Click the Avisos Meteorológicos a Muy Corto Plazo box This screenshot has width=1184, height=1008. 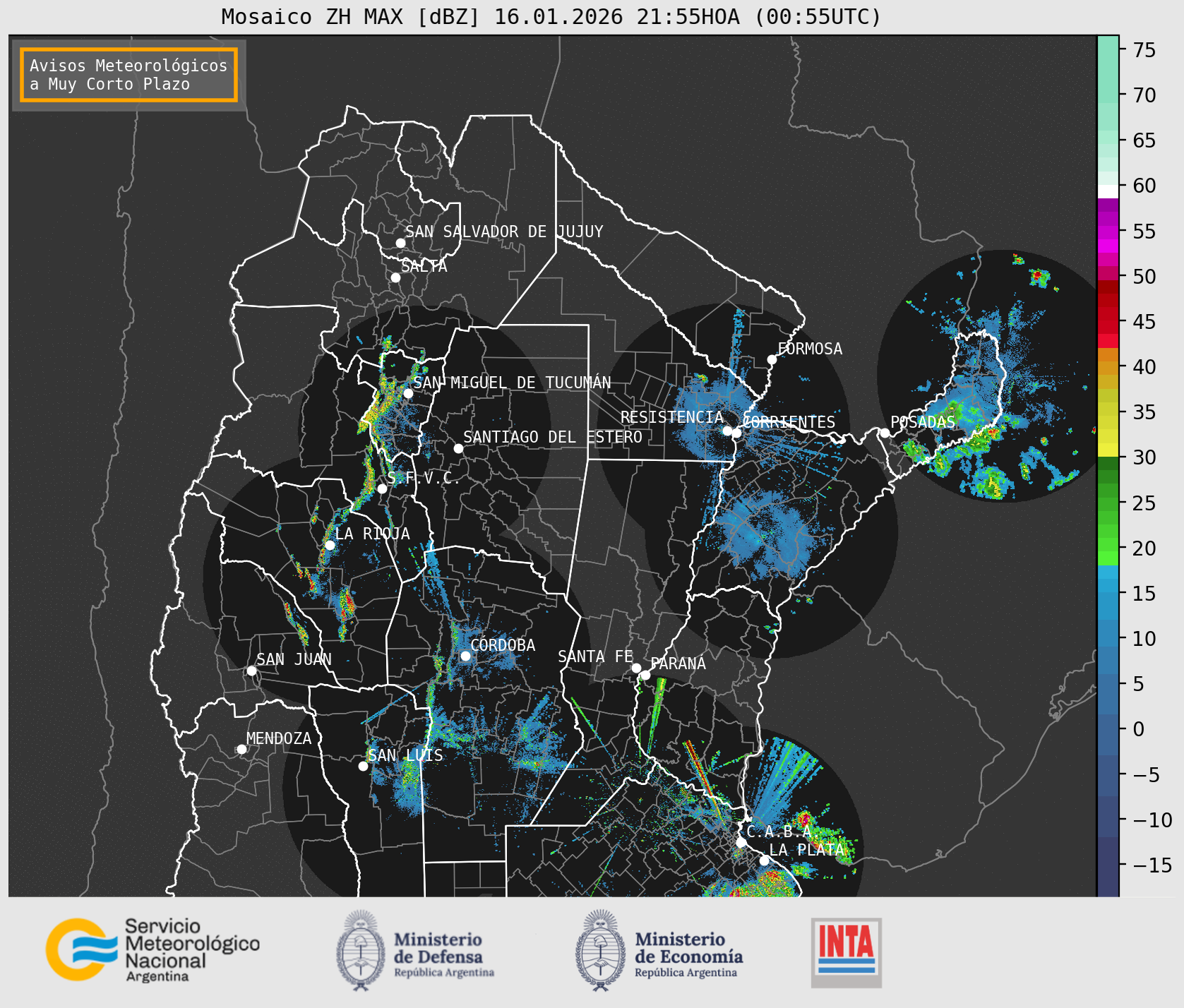coord(128,75)
